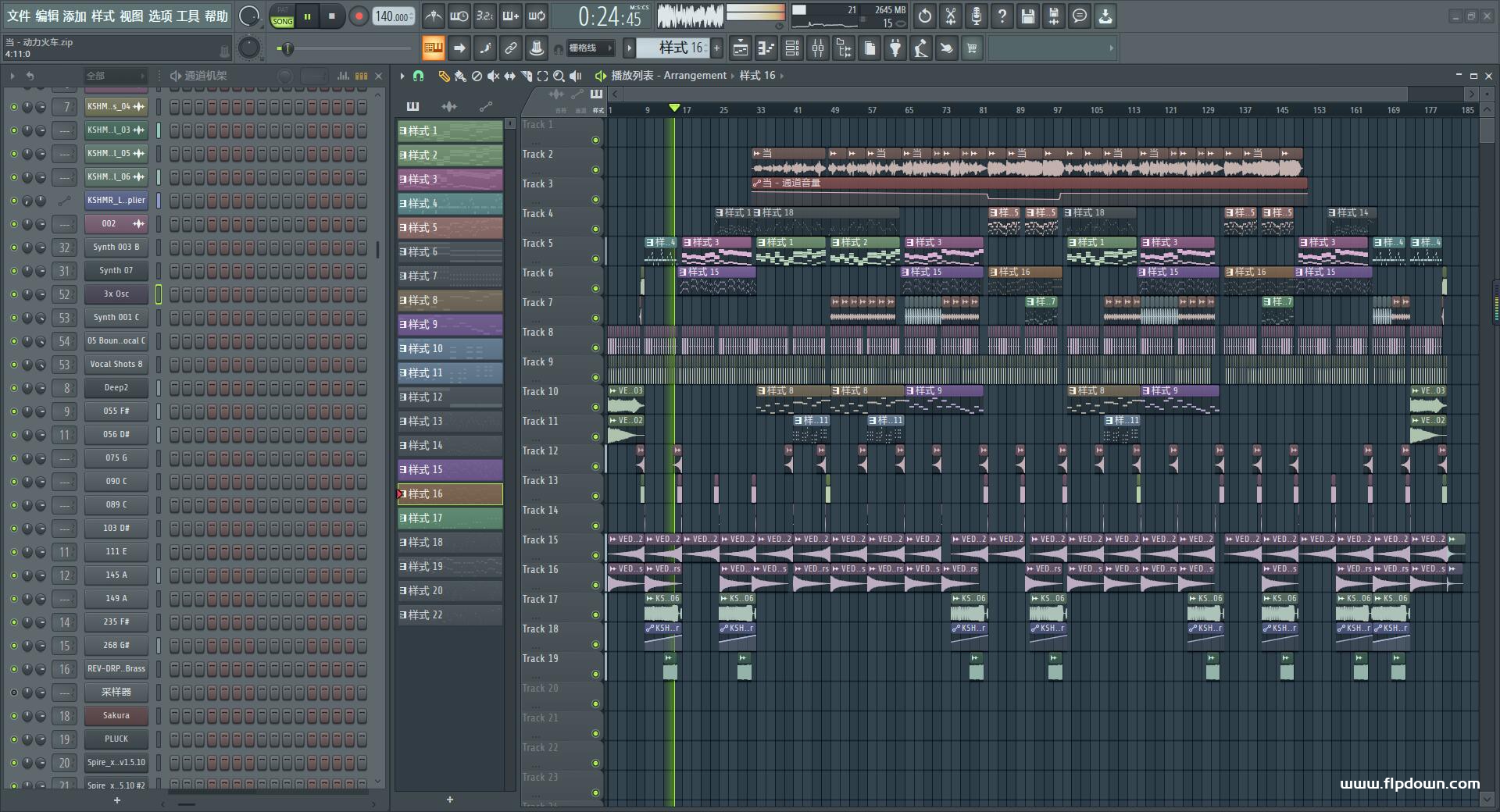Select the slice tool in playlist
The height and width of the screenshot is (812, 1500).
click(x=527, y=76)
